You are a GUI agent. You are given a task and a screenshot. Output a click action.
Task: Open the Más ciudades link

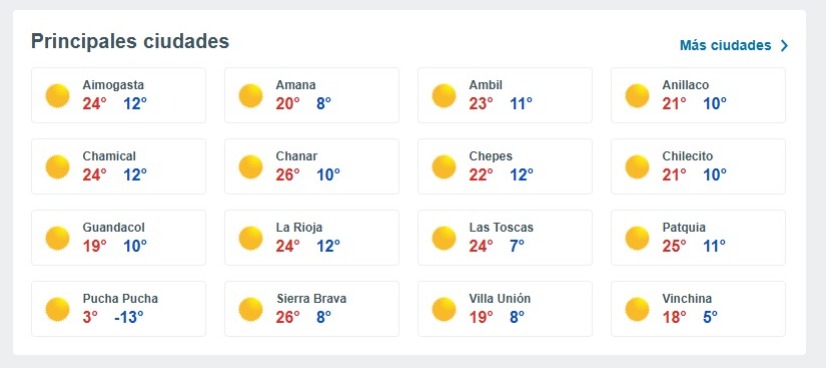click(x=734, y=45)
